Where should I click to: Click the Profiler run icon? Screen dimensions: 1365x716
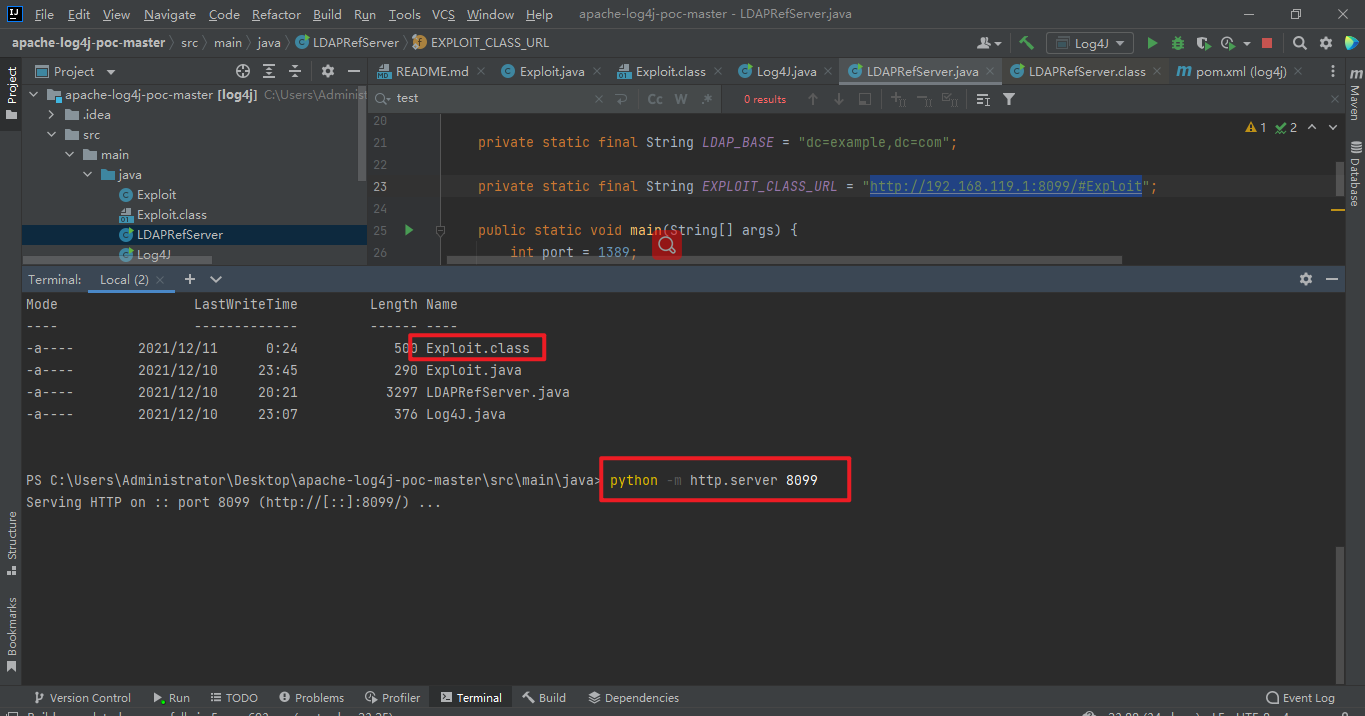pyautogui.click(x=1229, y=43)
